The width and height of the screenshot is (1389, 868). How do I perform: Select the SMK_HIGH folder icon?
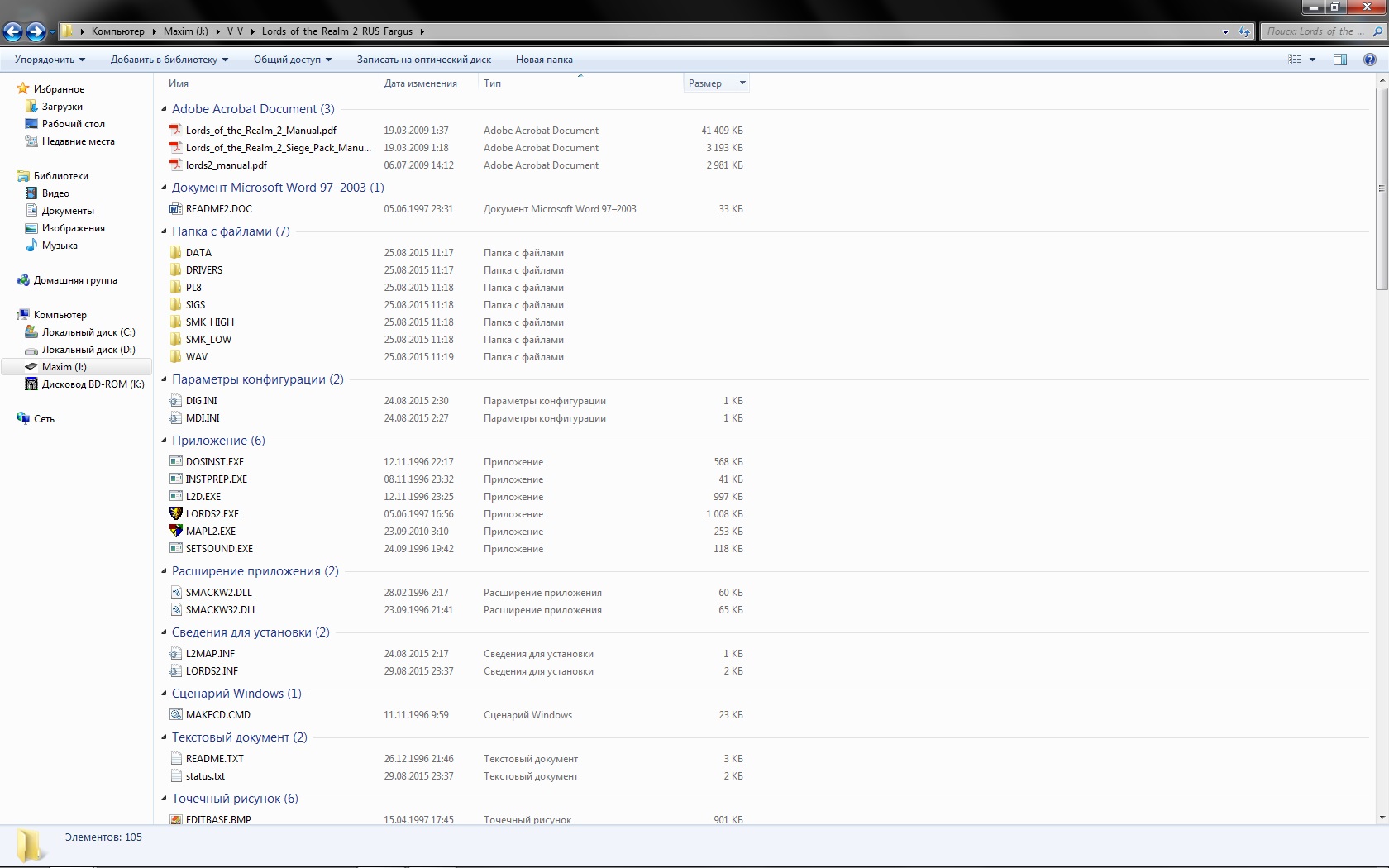pos(175,322)
